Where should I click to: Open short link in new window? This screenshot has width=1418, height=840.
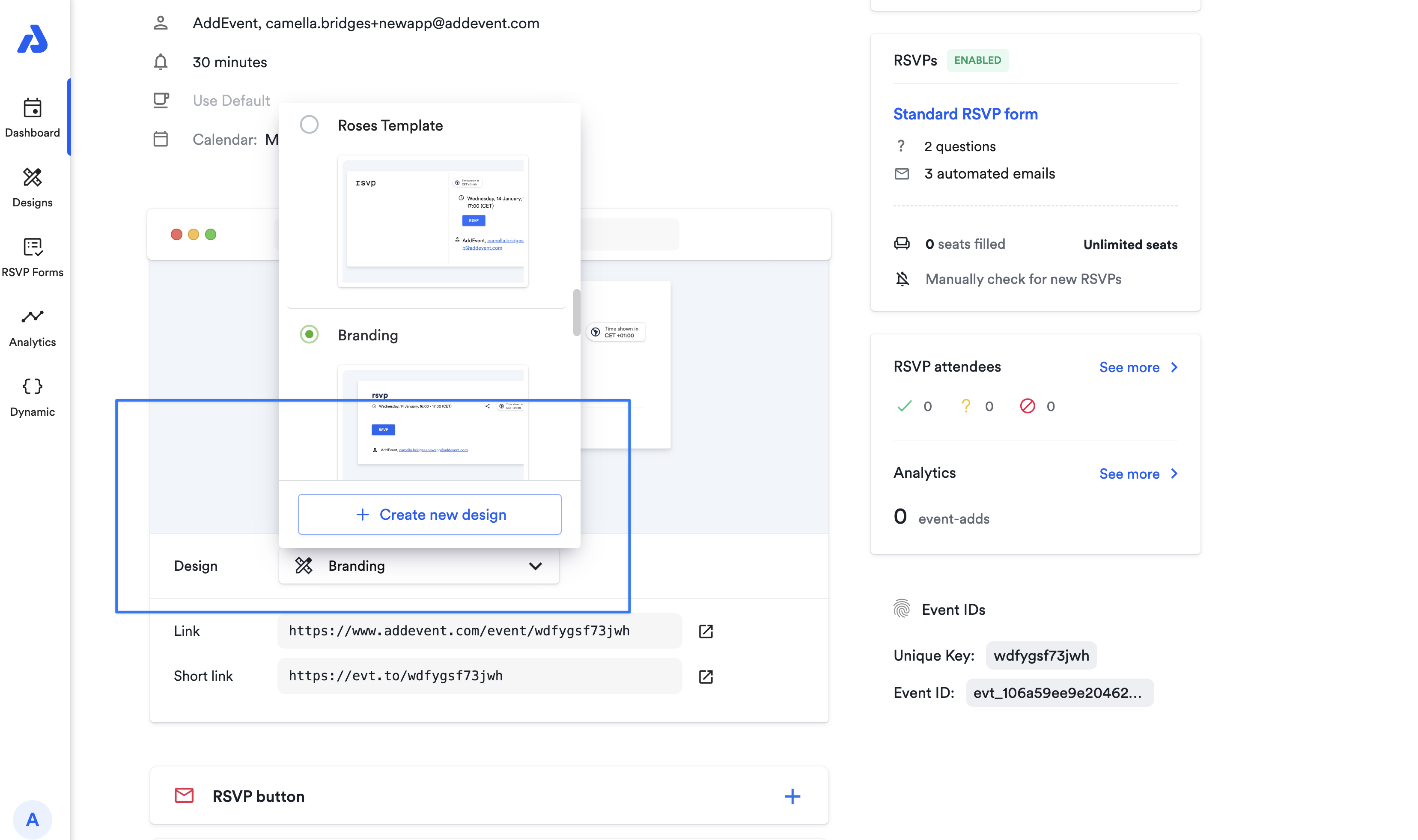point(705,676)
